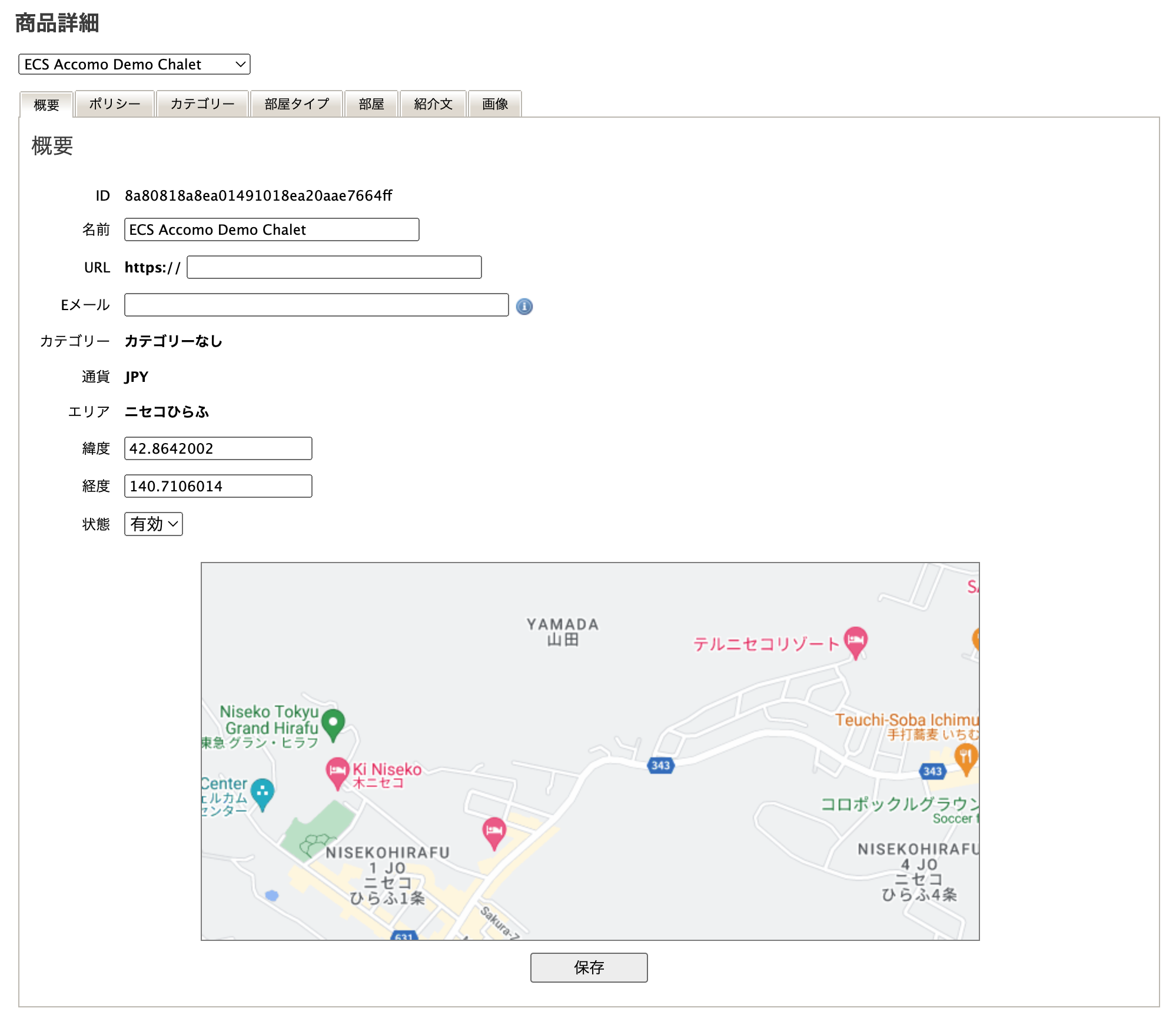Go to the 紹介文 tab
1176x1018 pixels.
pyautogui.click(x=433, y=104)
